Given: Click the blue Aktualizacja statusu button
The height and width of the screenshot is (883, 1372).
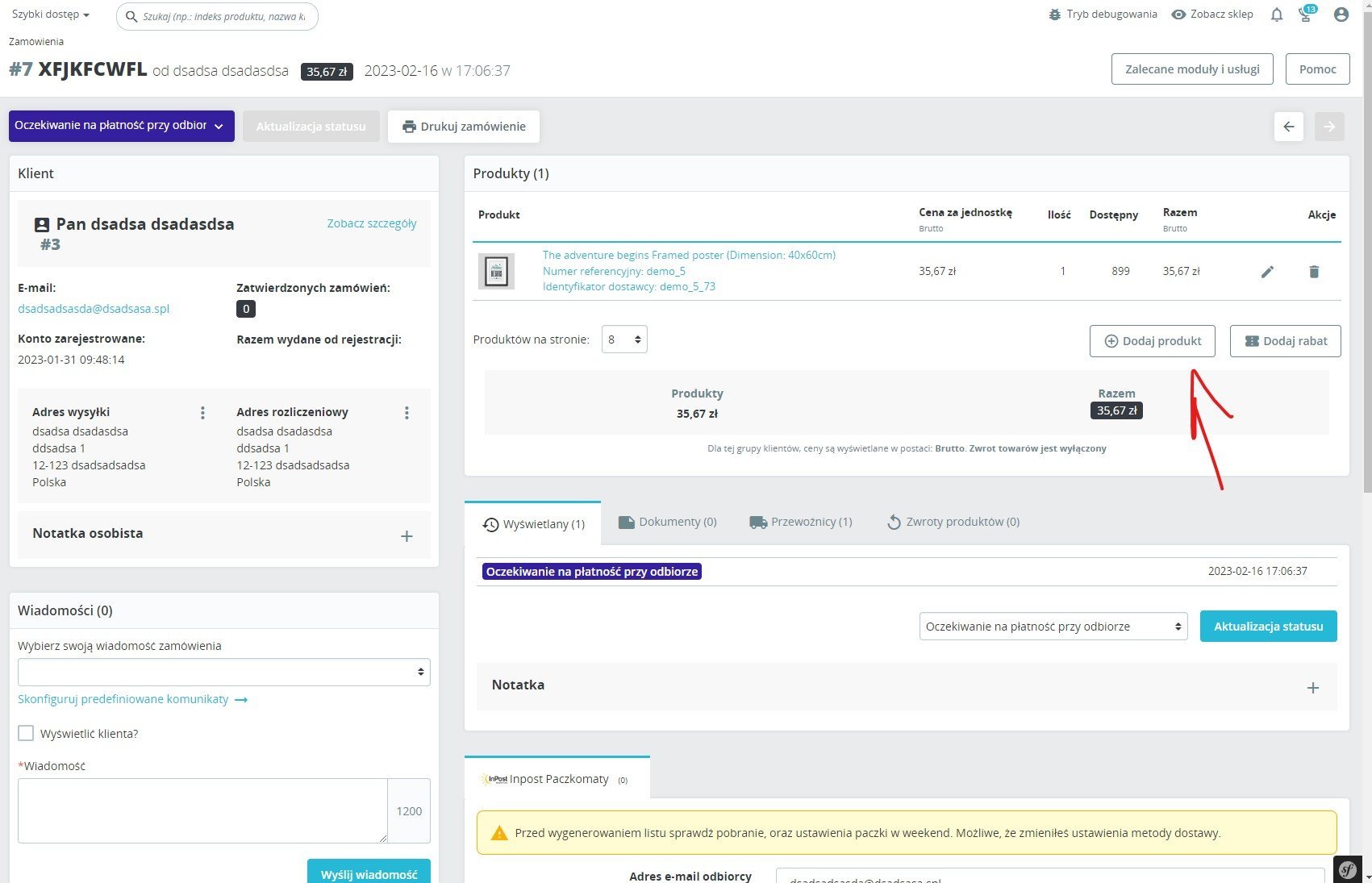Looking at the screenshot, I should coord(1269,627).
